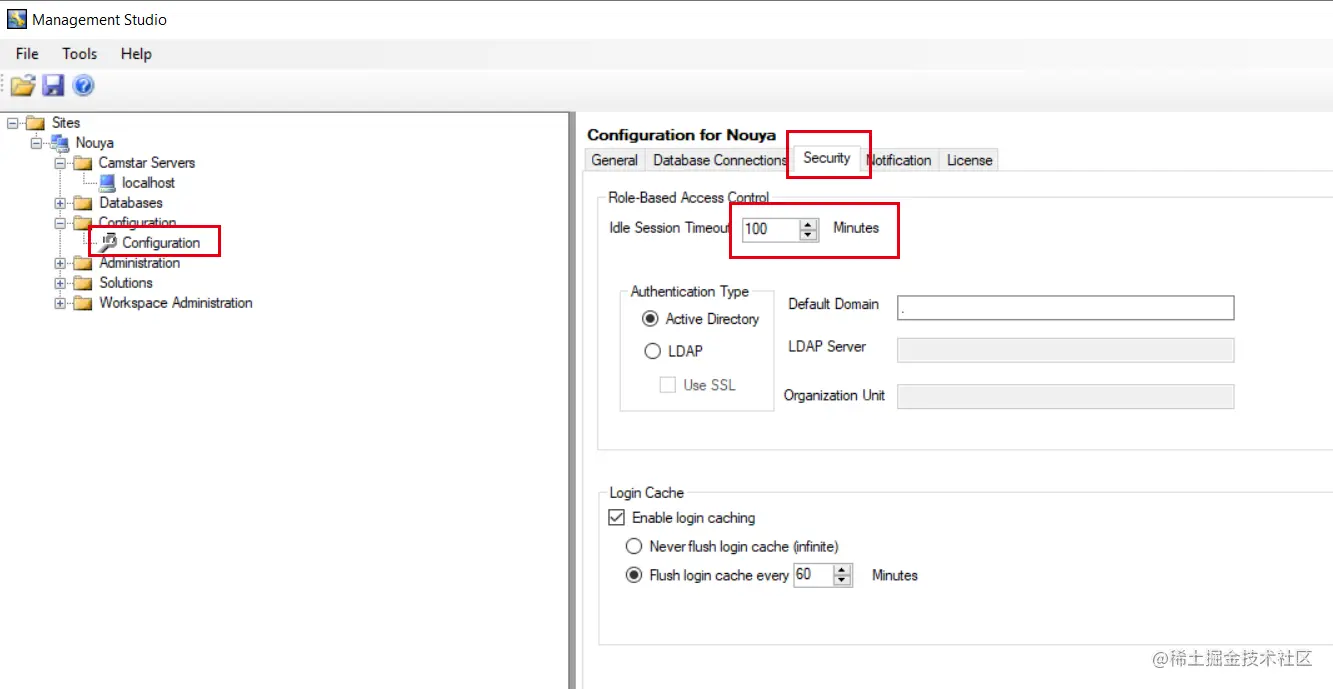The image size is (1333, 689).
Task: Click the flush cache minutes value field
Action: 813,575
